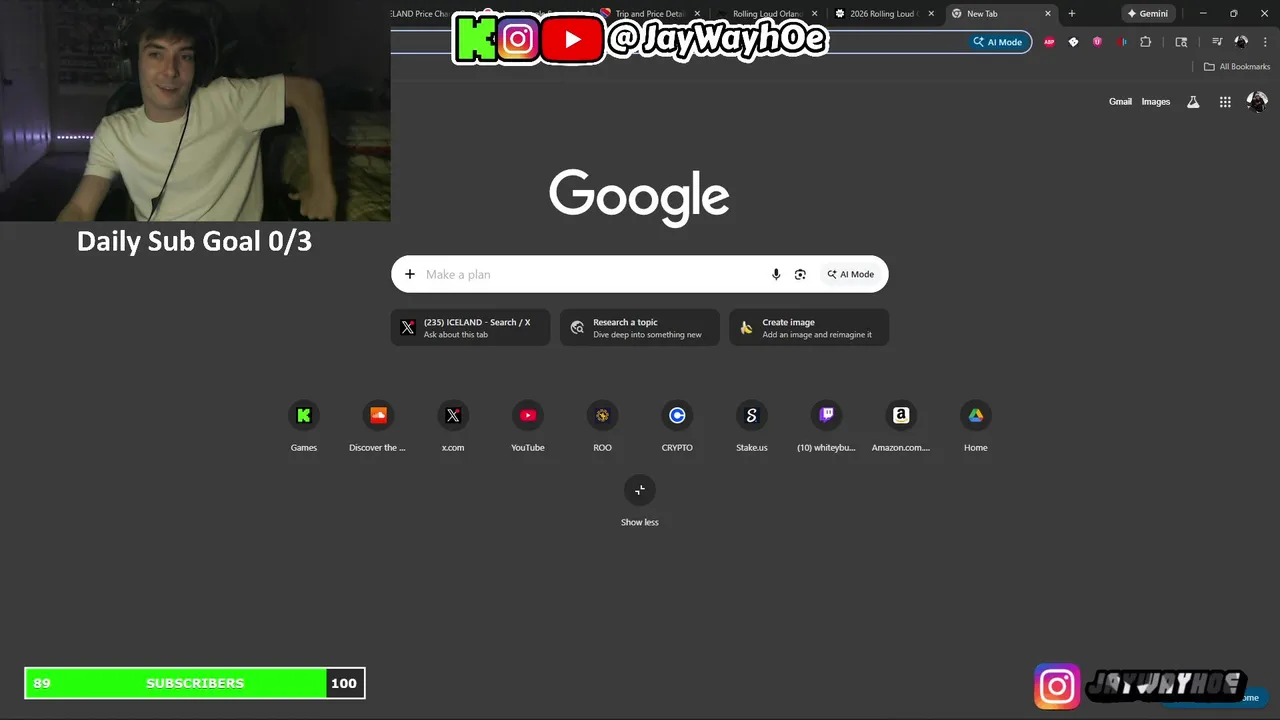The image size is (1280, 720).
Task: Open the media controls icon in toolbar
Action: click(1217, 42)
